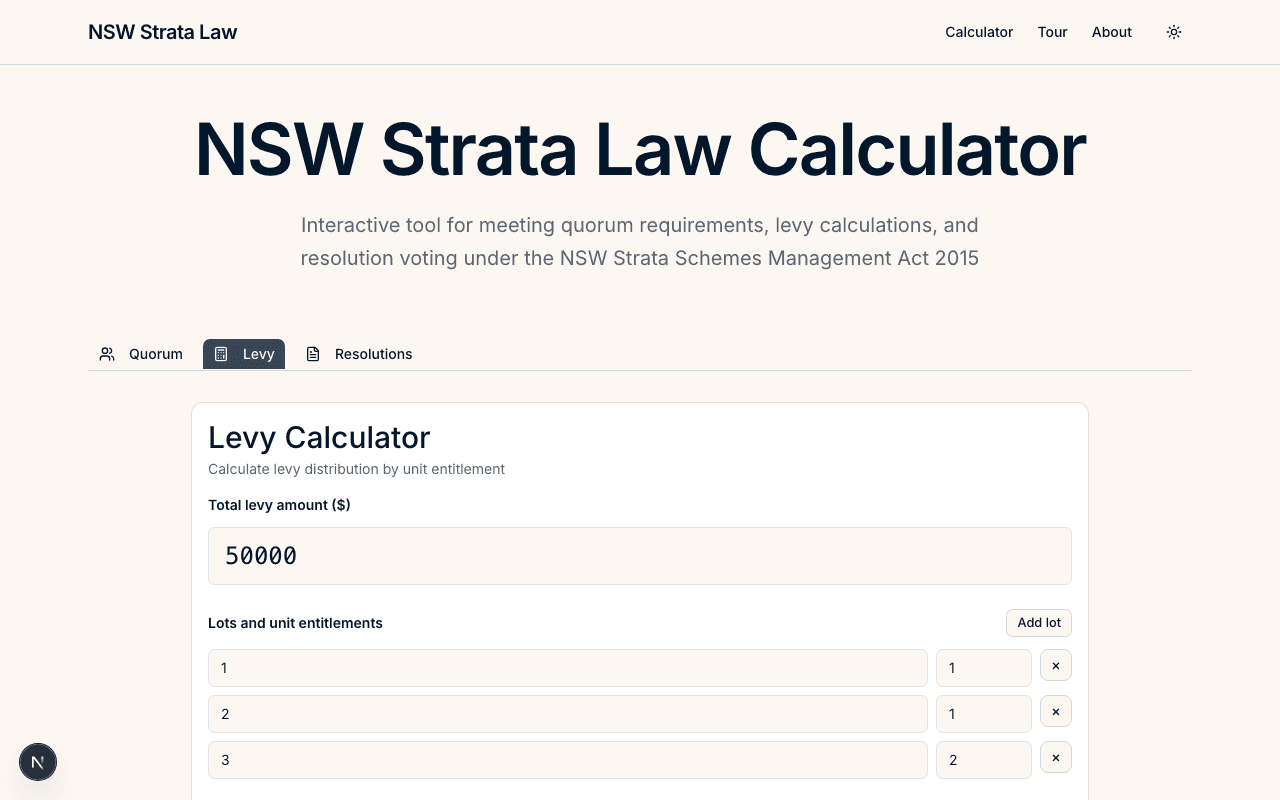The width and height of the screenshot is (1280, 800).
Task: Open the Tour navigation link
Action: [x=1052, y=32]
